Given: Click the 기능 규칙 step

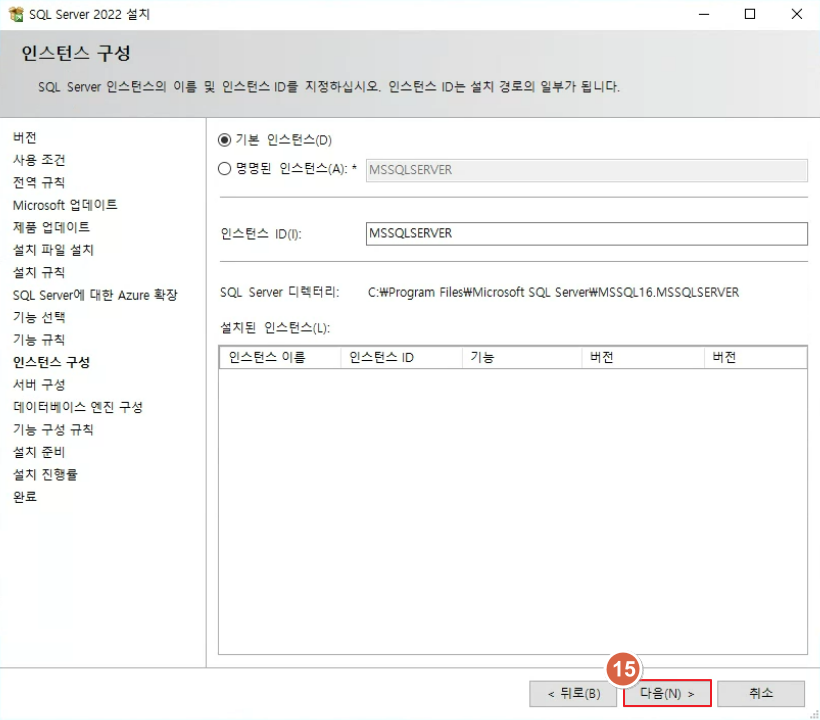Looking at the screenshot, I should pyautogui.click(x=39, y=340).
